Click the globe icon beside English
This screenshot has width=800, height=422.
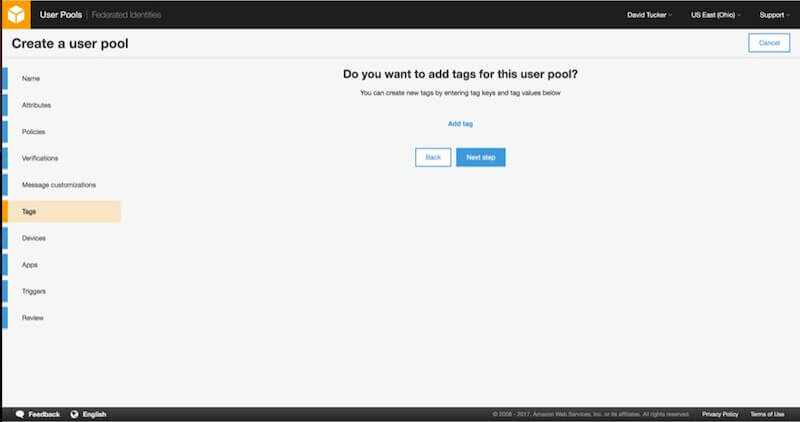pos(74,414)
